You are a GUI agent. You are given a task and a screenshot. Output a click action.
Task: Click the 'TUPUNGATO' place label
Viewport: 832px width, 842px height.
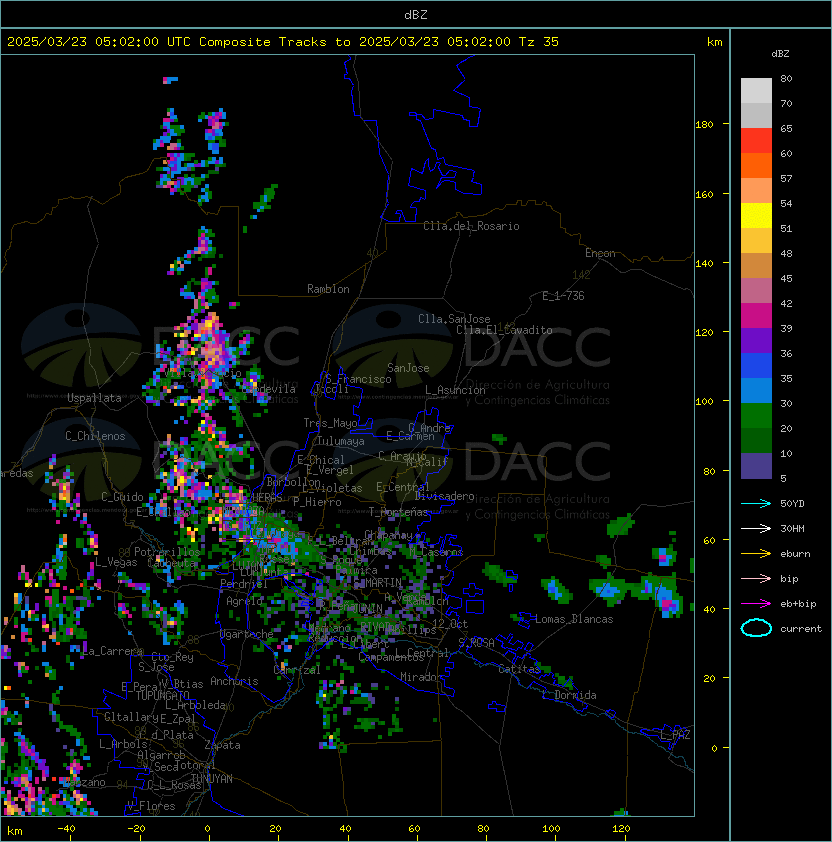162,696
